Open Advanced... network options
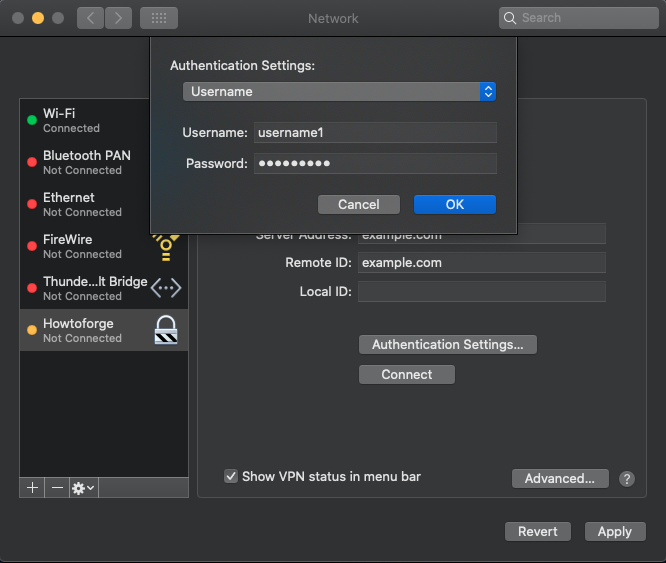Screen dimensions: 666x563 560,479
